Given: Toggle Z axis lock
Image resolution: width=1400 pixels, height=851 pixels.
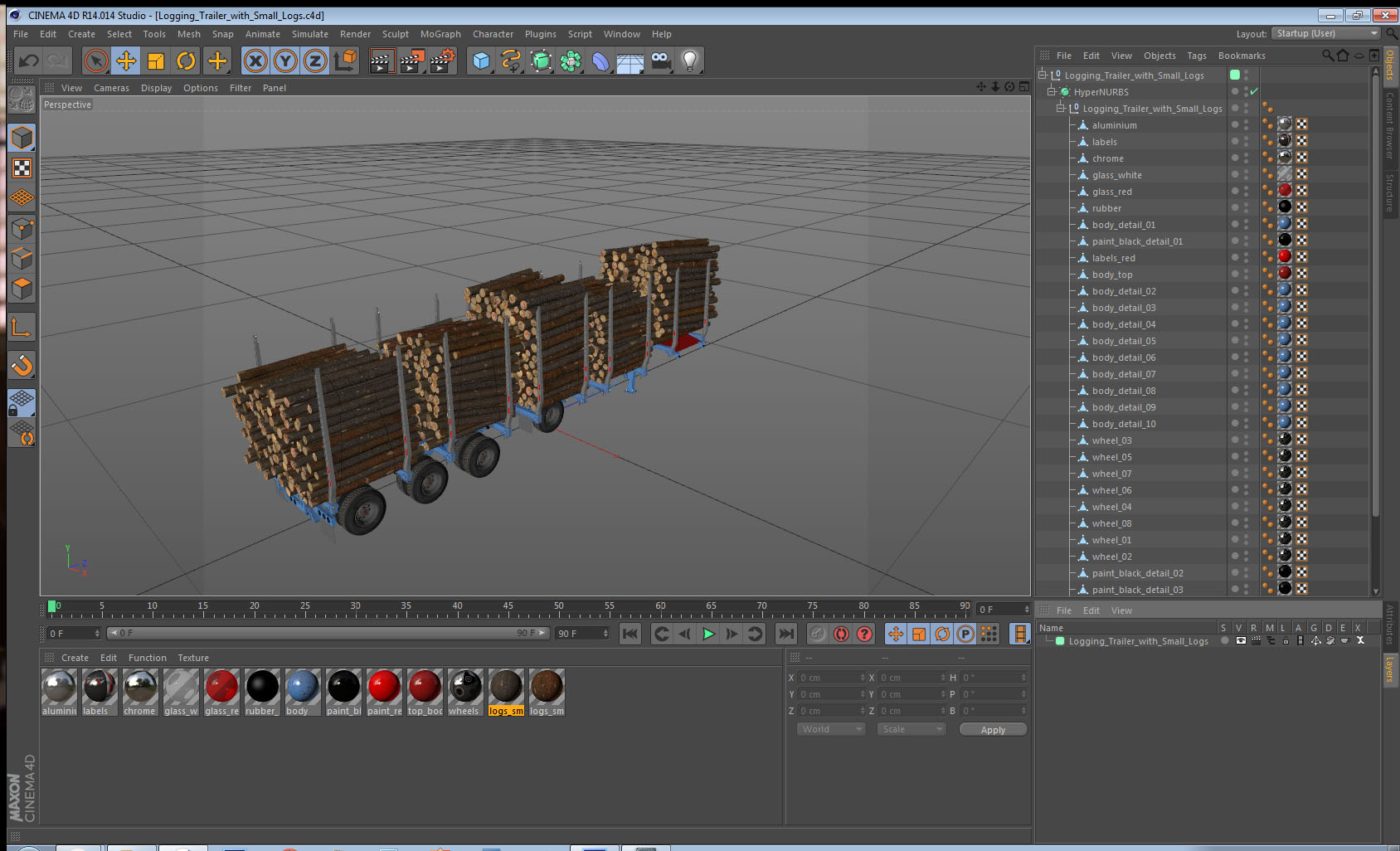Looking at the screenshot, I should (315, 61).
